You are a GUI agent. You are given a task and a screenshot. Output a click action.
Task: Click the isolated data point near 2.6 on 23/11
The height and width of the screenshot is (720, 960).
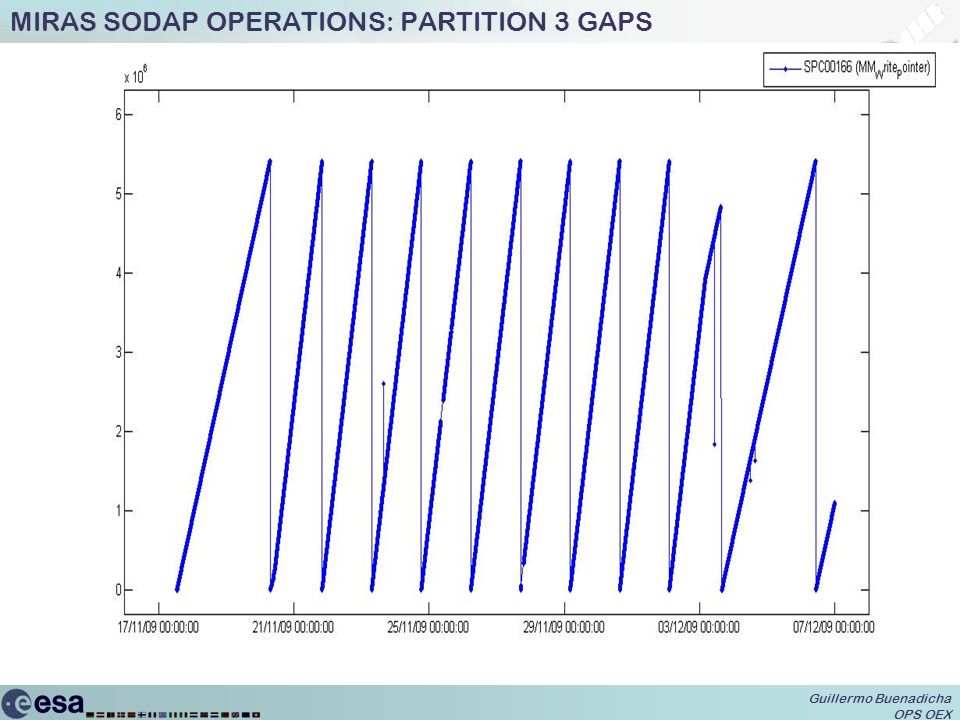coord(383,383)
